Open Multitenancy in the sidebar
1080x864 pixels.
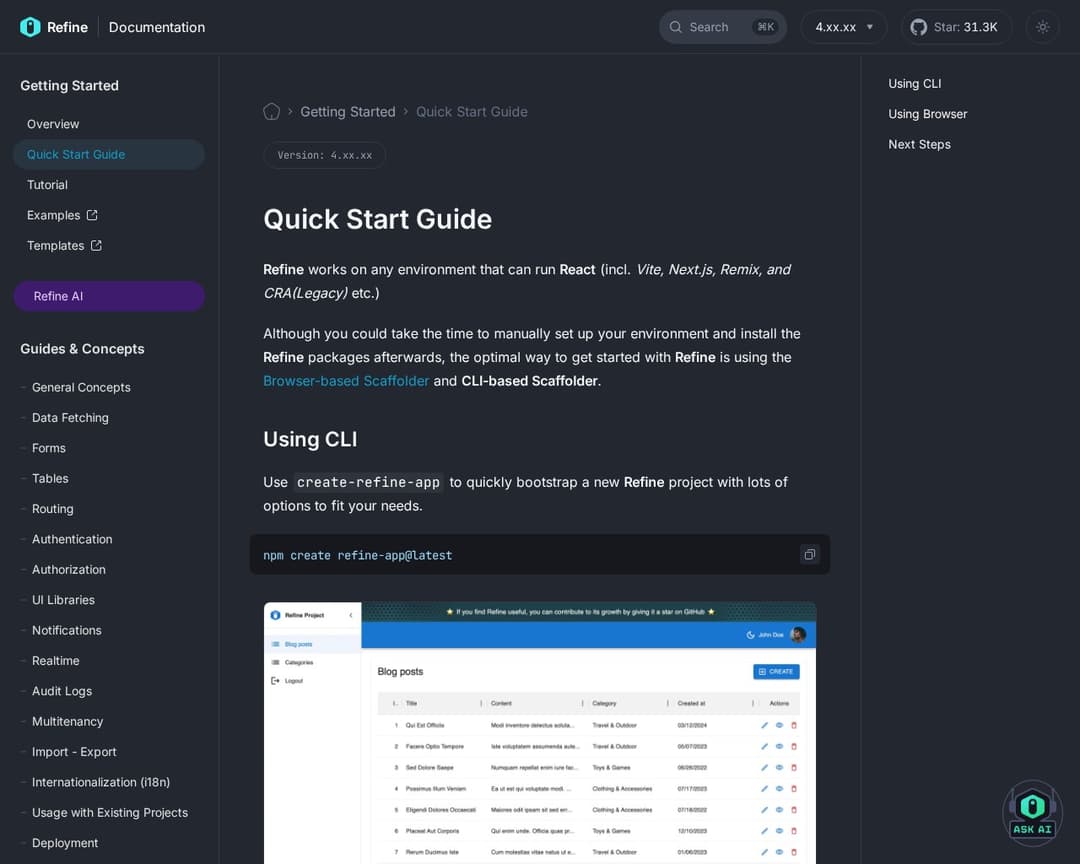coord(67,721)
